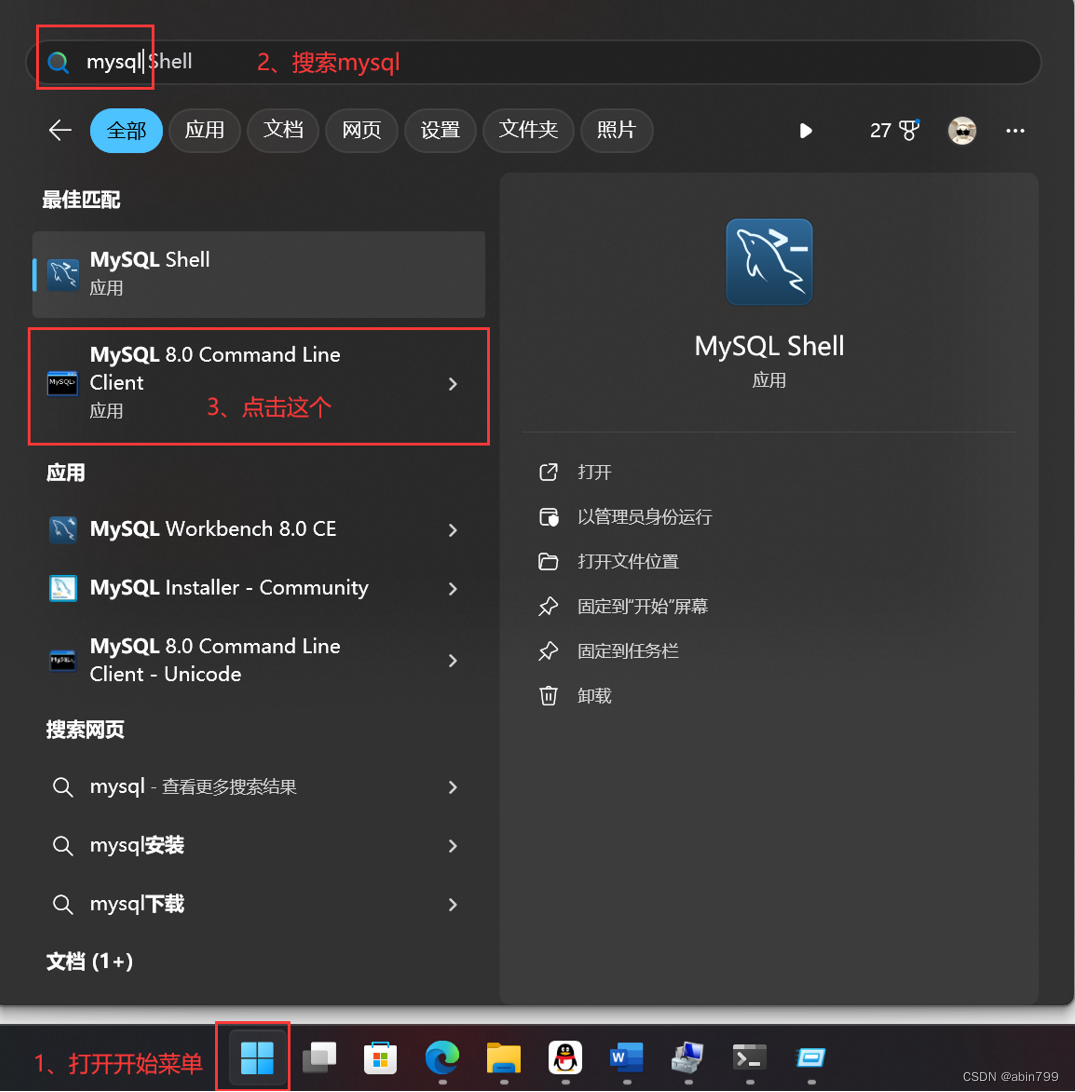Open the MySQL Shell best match result
The height and width of the screenshot is (1092, 1075).
coord(259,274)
